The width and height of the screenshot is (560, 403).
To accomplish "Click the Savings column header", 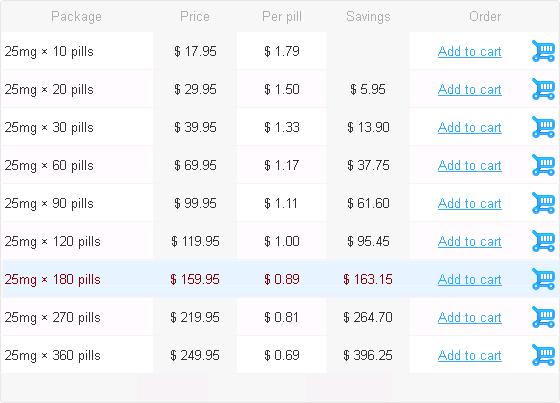I will (x=368, y=16).
